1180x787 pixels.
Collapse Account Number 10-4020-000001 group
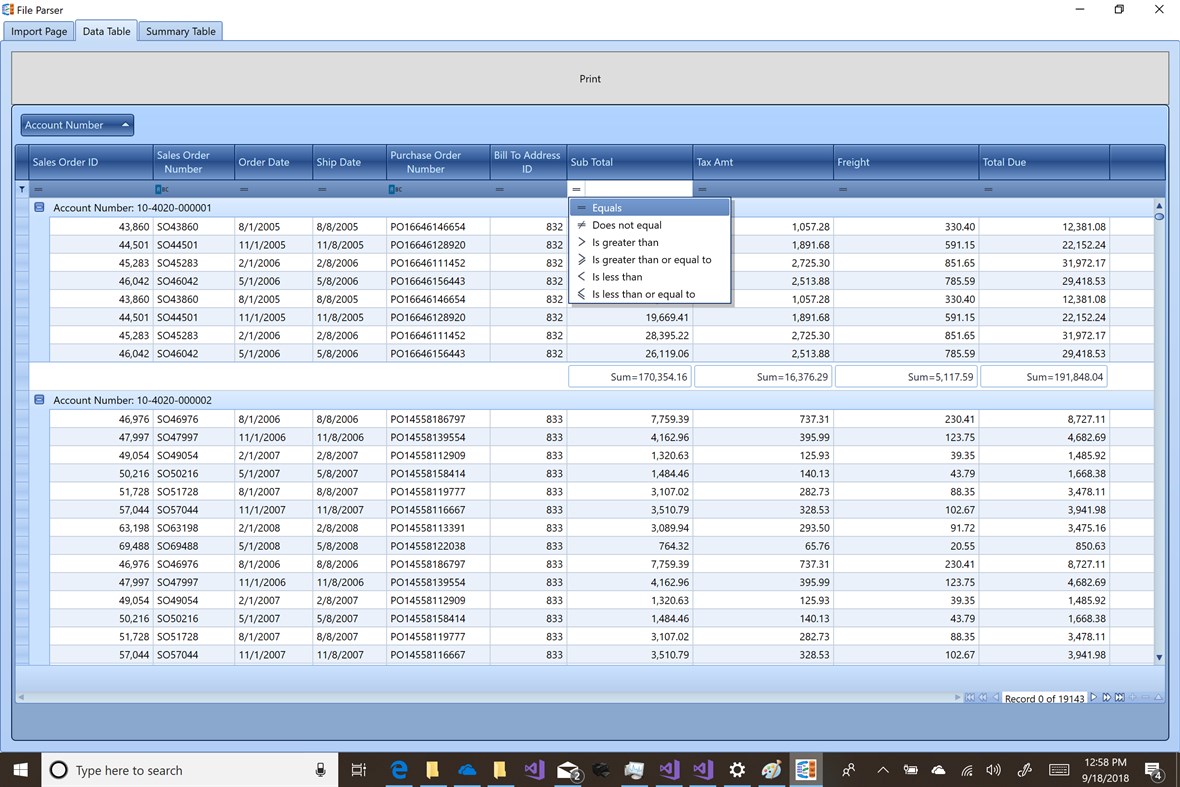[x=39, y=207]
